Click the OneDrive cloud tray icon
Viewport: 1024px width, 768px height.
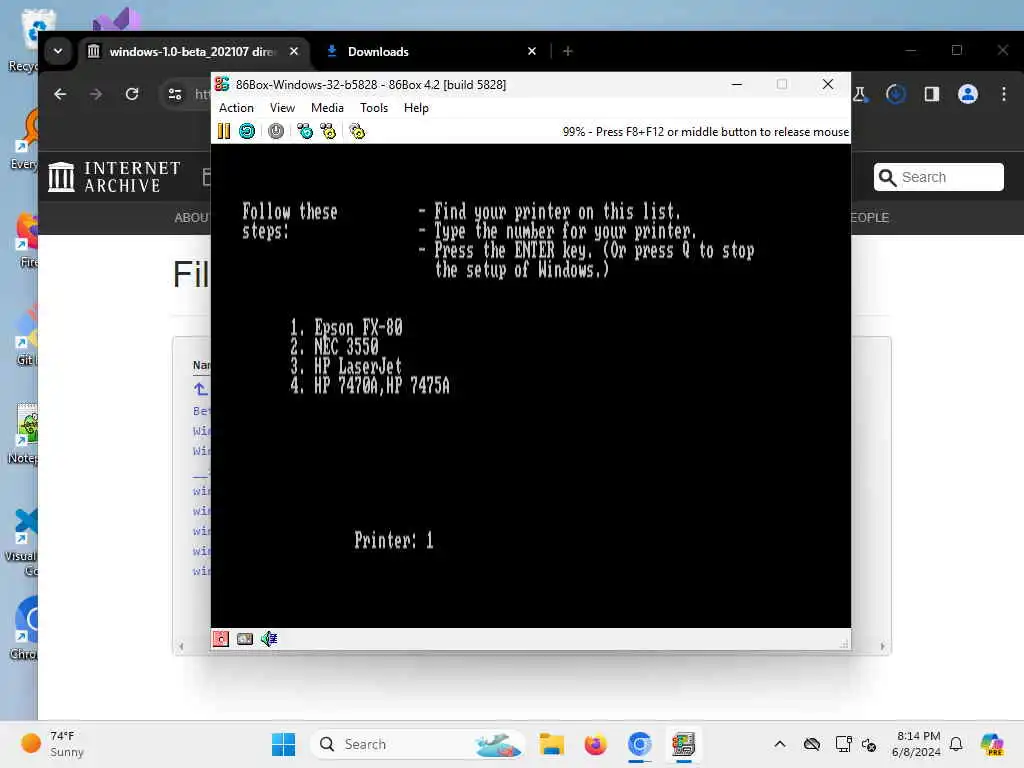point(812,744)
